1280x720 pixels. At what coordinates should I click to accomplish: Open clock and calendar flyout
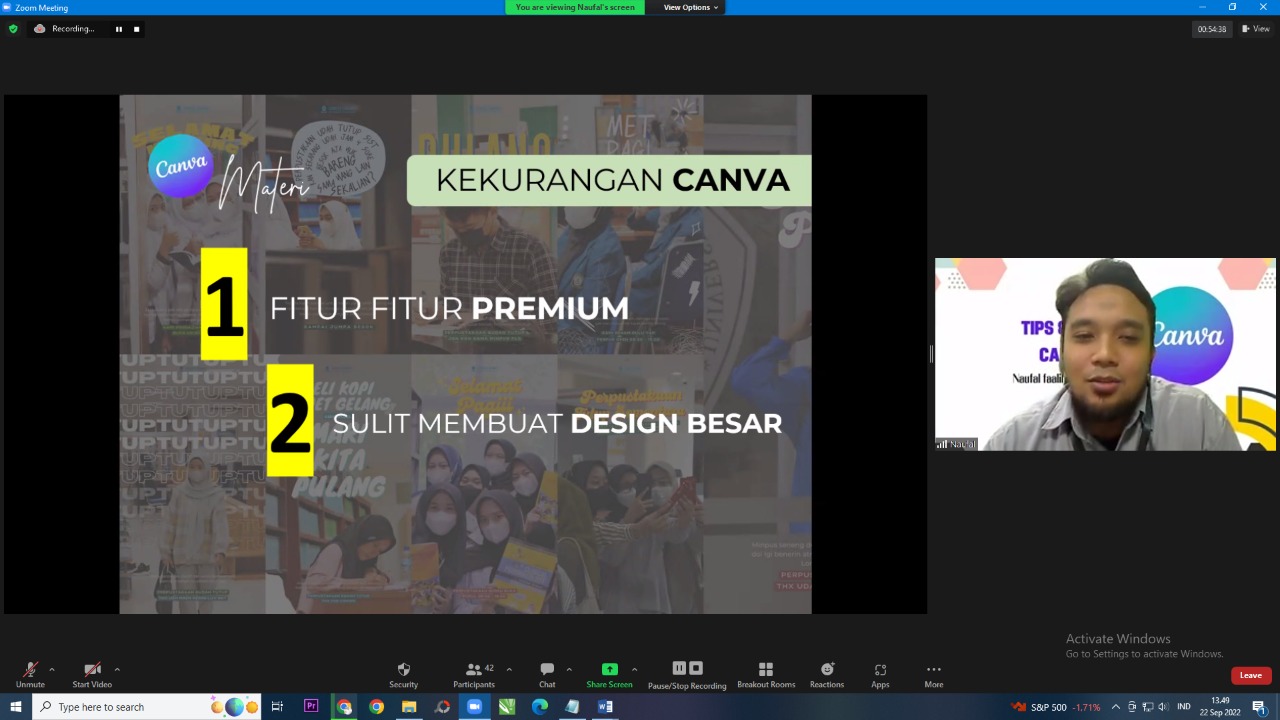click(1220, 706)
